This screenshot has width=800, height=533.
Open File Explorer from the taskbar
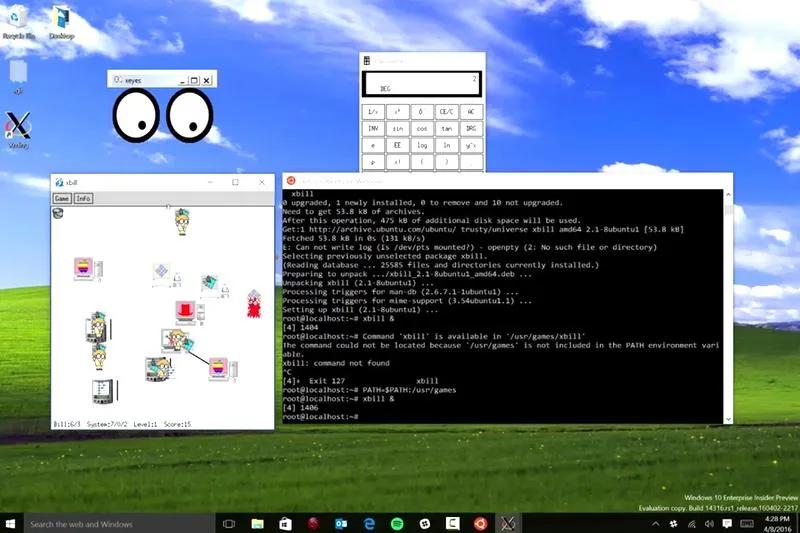[258, 524]
